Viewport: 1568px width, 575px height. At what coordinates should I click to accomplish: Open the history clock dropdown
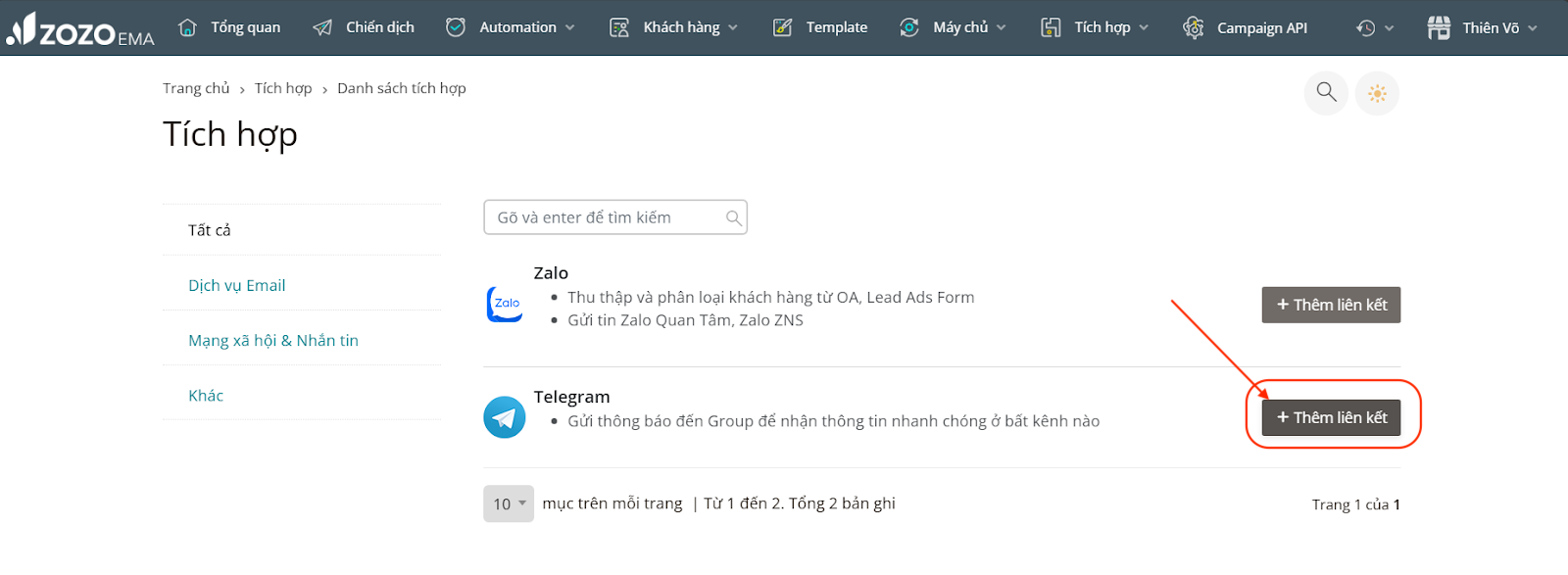pyautogui.click(x=1374, y=27)
